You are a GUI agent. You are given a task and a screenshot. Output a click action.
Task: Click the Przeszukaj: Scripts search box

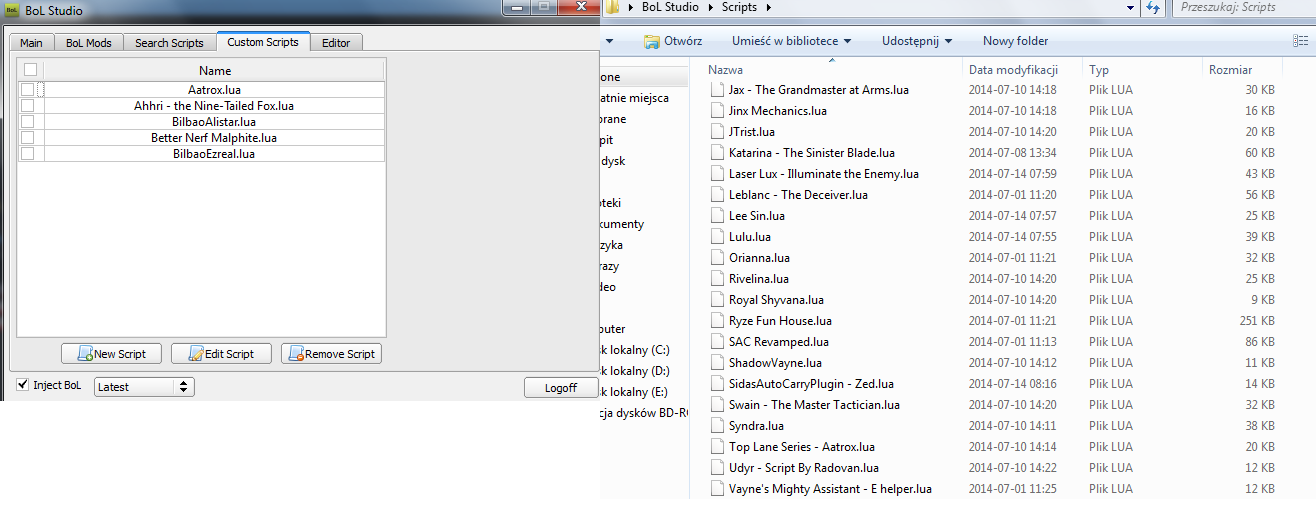click(1242, 8)
